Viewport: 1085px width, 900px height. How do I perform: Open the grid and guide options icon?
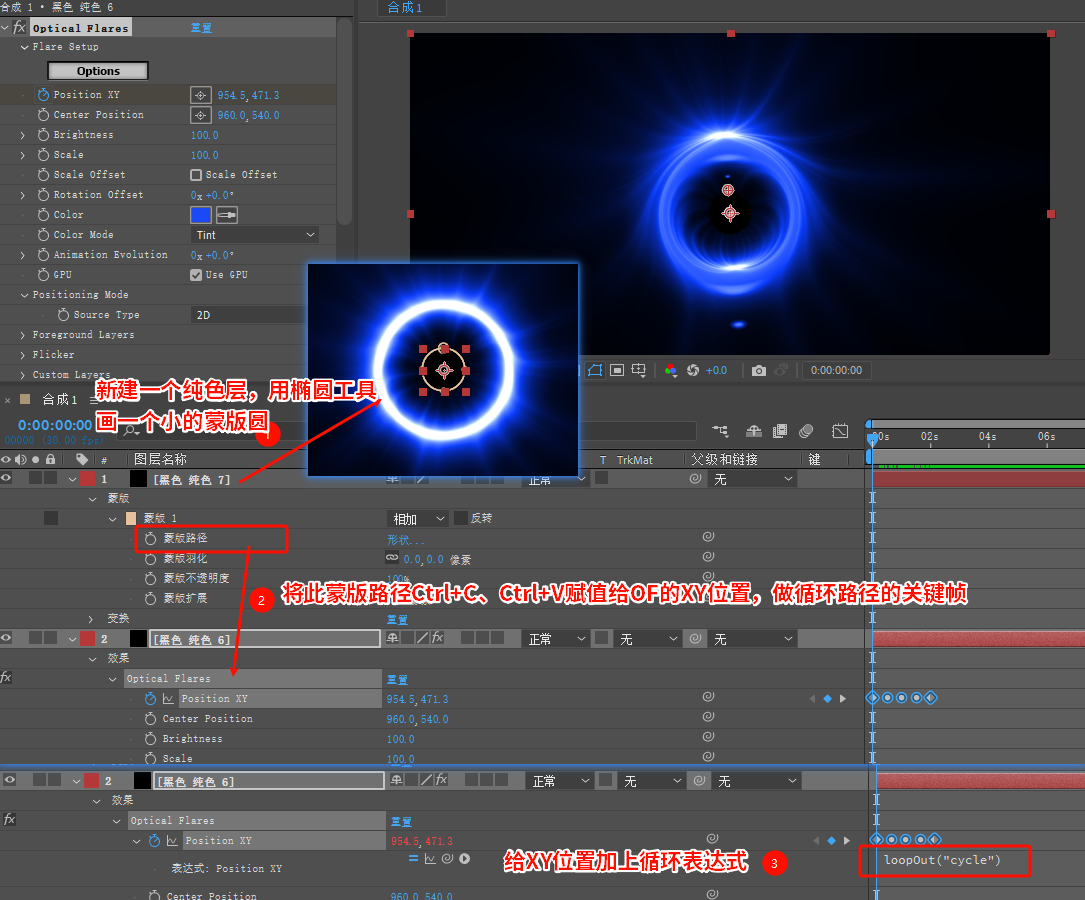[638, 370]
